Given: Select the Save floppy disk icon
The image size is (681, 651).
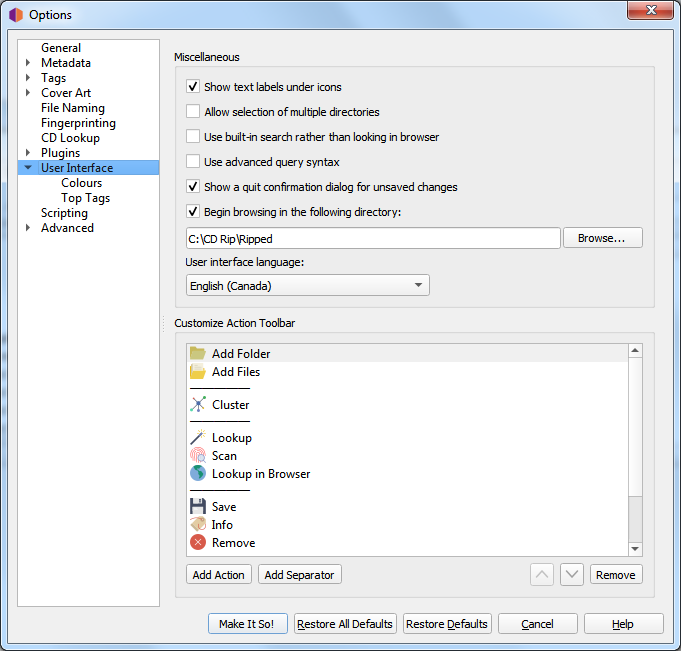Looking at the screenshot, I should (x=198, y=507).
